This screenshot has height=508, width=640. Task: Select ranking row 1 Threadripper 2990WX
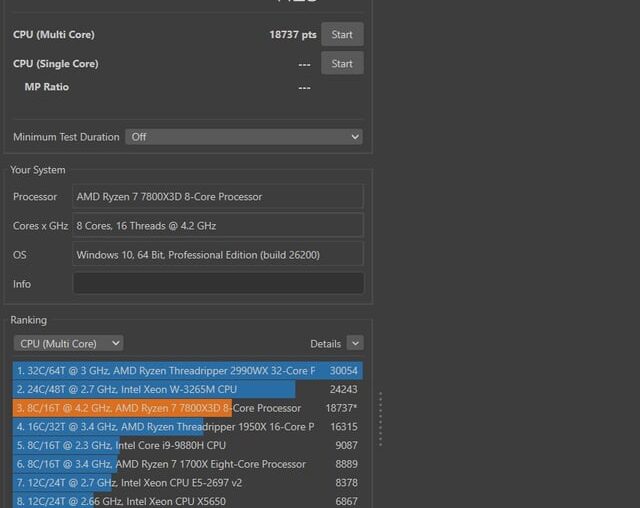[187, 370]
